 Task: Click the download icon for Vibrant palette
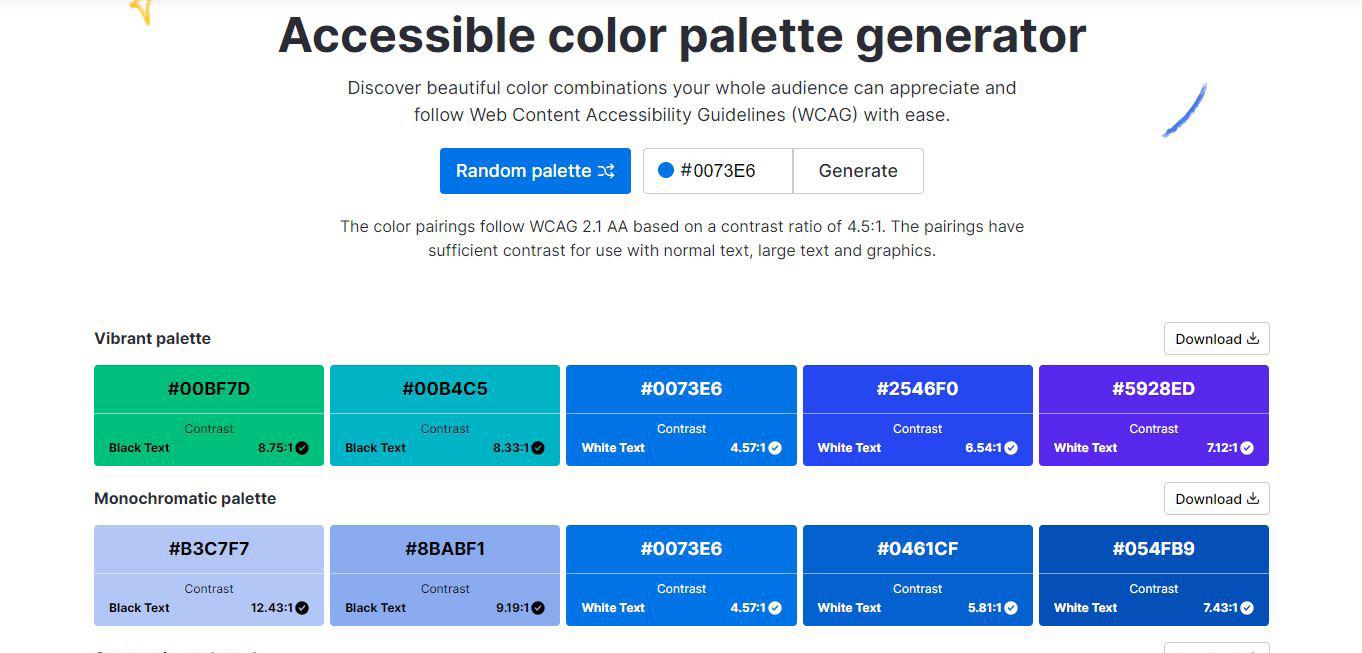(1252, 339)
